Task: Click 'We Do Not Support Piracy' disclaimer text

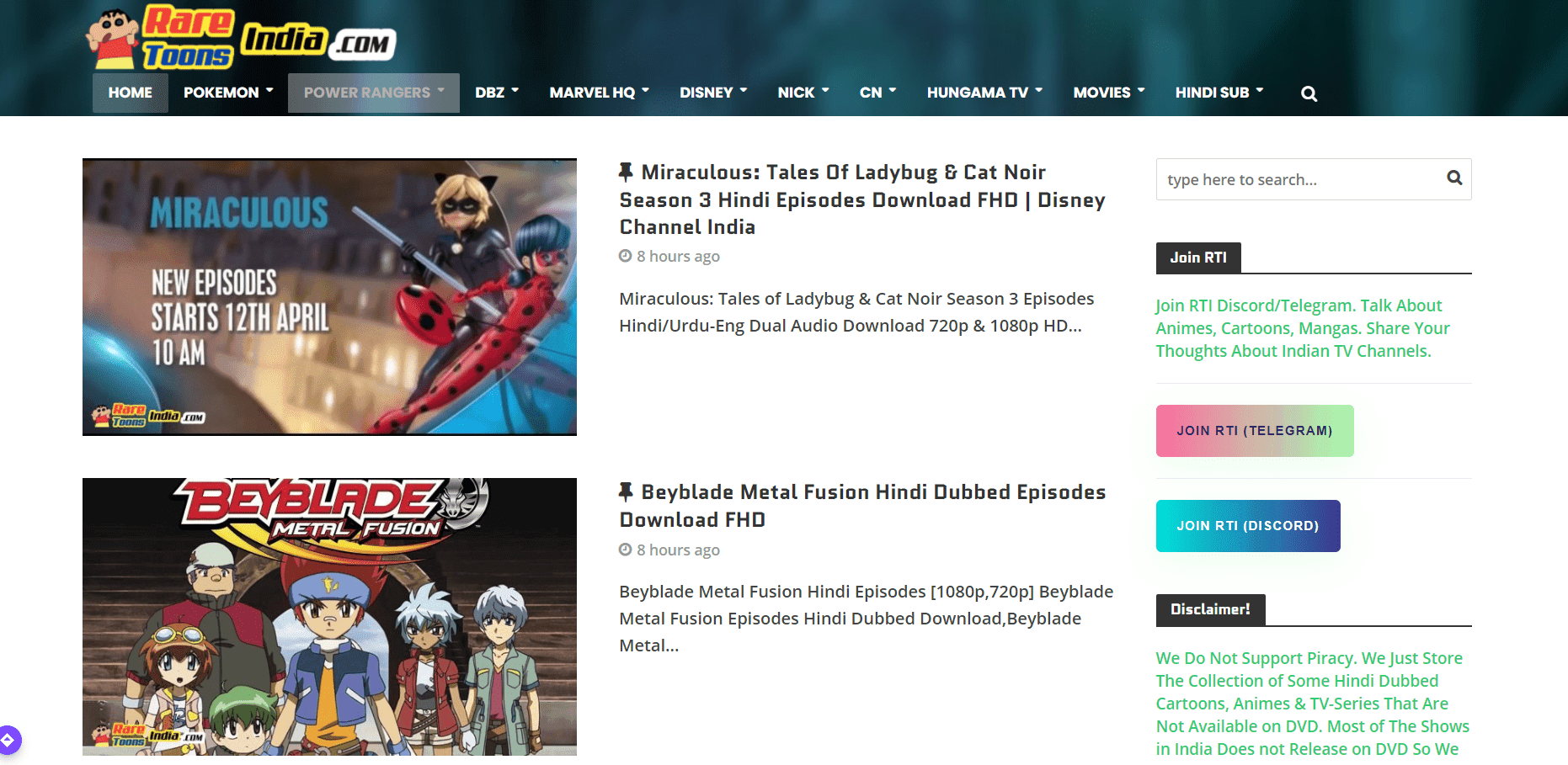Action: [1313, 704]
